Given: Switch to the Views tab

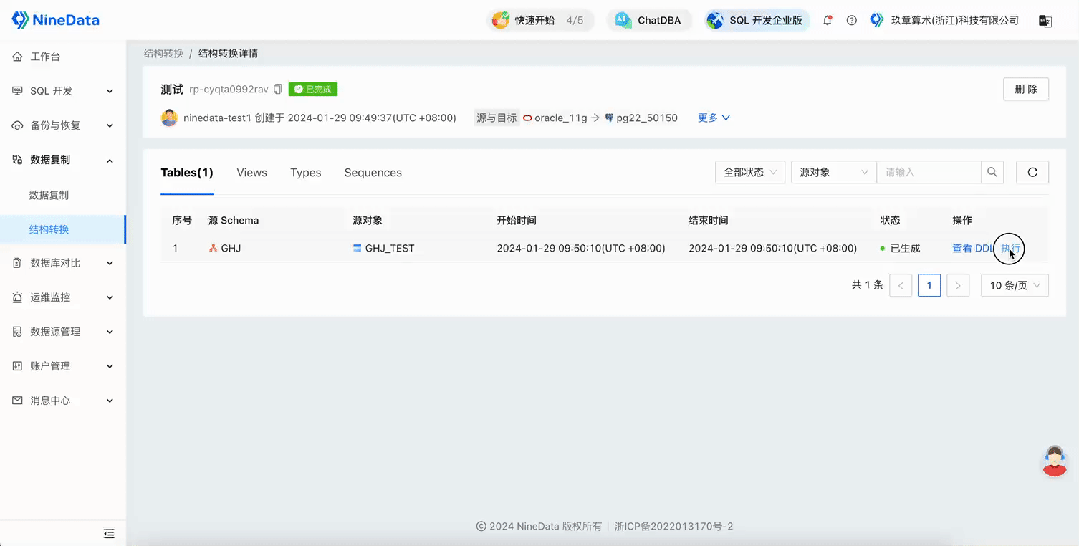Looking at the screenshot, I should (x=252, y=173).
